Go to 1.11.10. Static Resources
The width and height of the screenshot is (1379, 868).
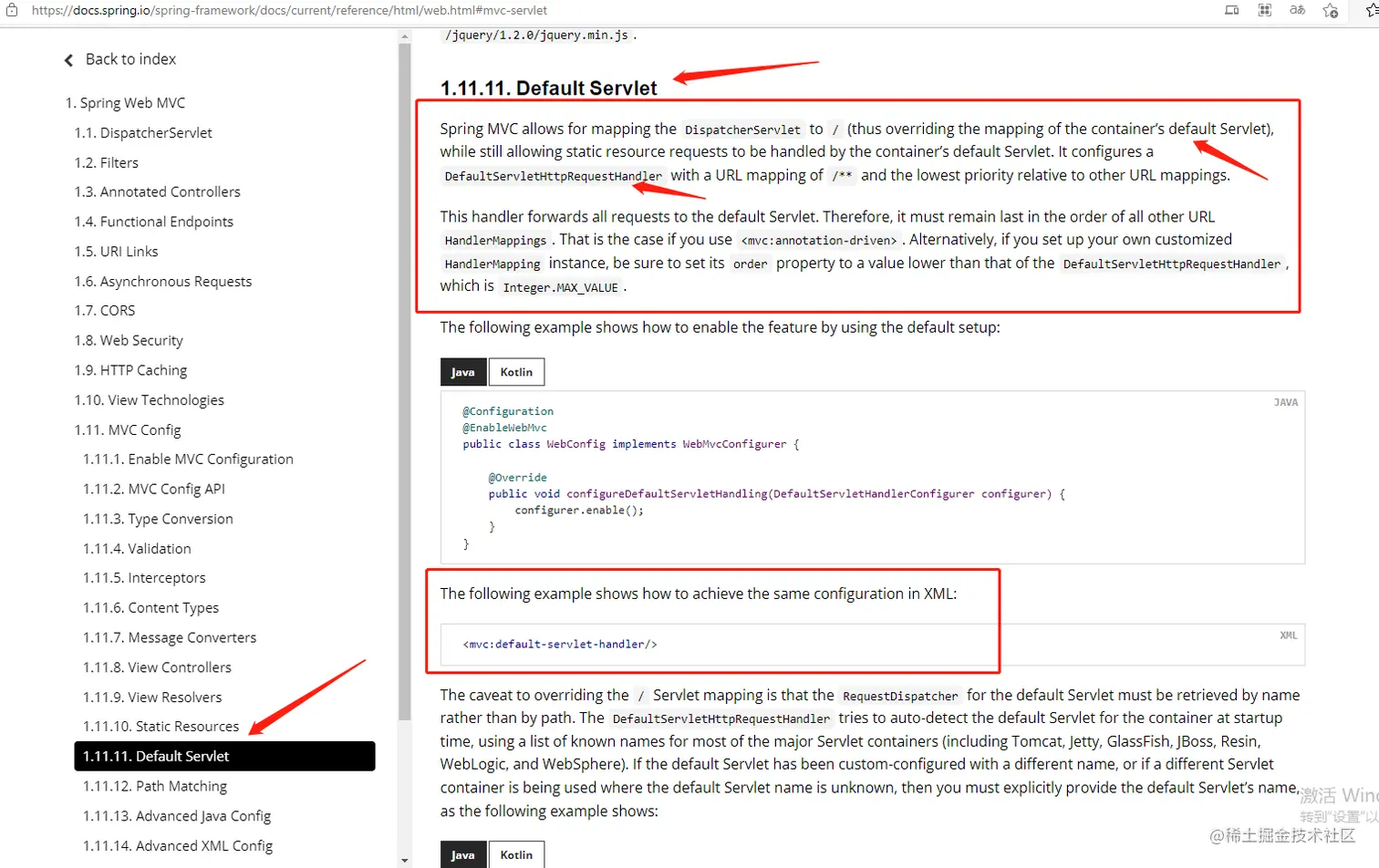(x=161, y=727)
